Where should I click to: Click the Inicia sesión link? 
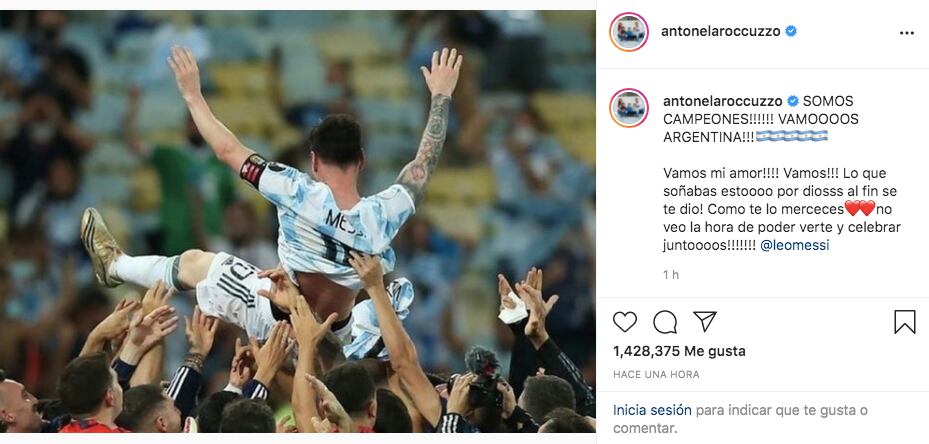click(x=652, y=410)
